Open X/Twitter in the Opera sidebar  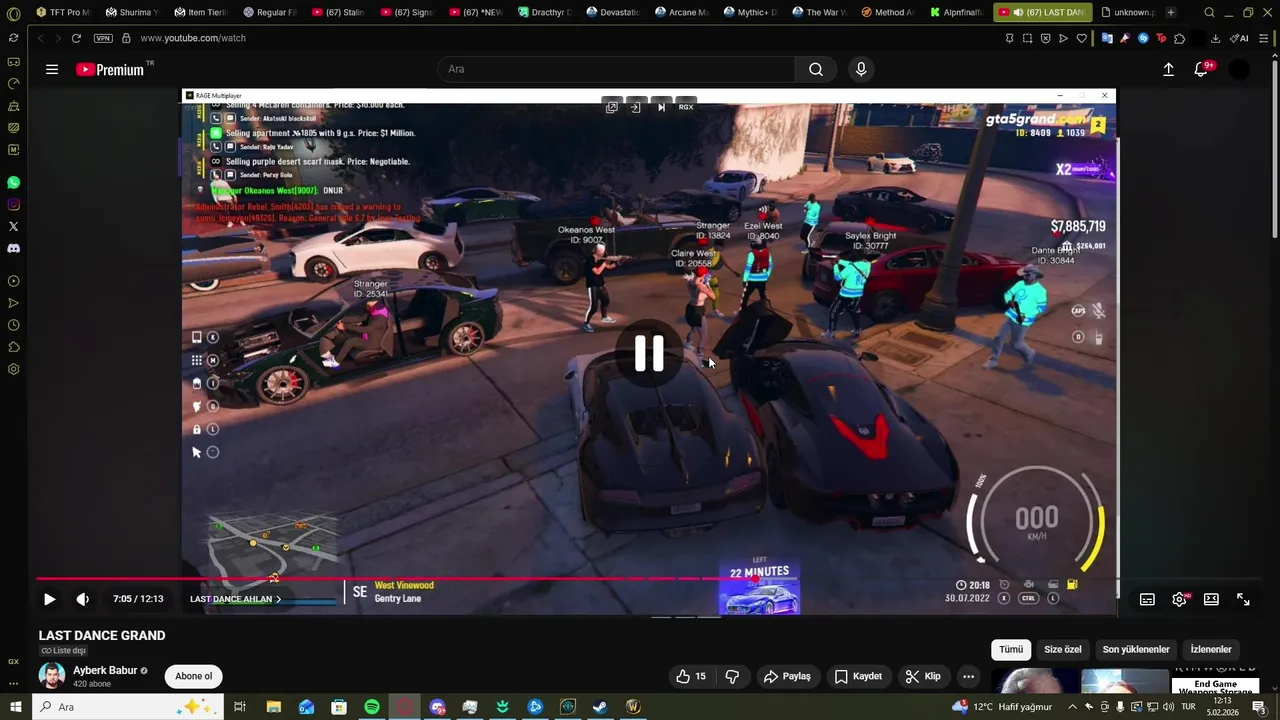click(13, 227)
